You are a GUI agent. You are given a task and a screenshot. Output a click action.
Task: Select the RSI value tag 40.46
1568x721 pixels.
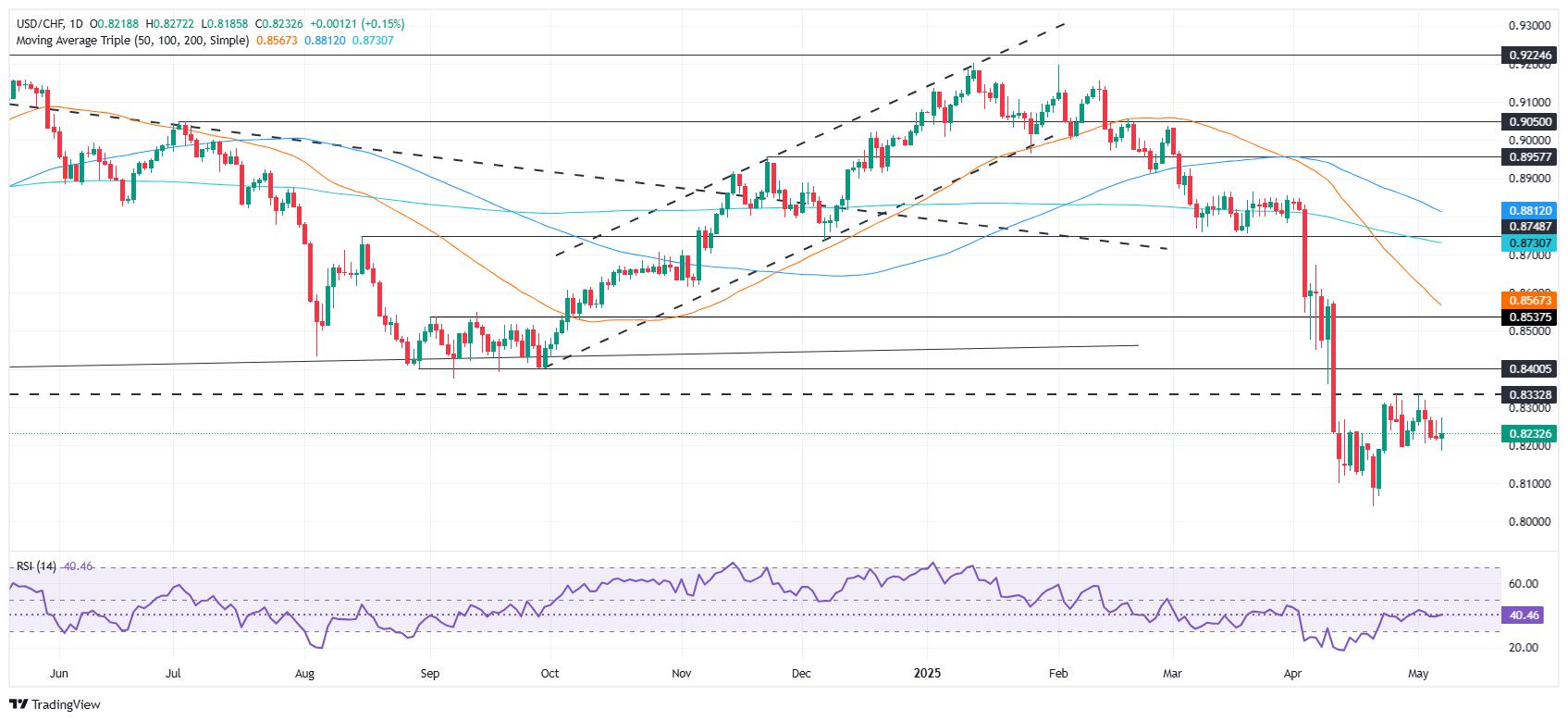click(x=1523, y=615)
